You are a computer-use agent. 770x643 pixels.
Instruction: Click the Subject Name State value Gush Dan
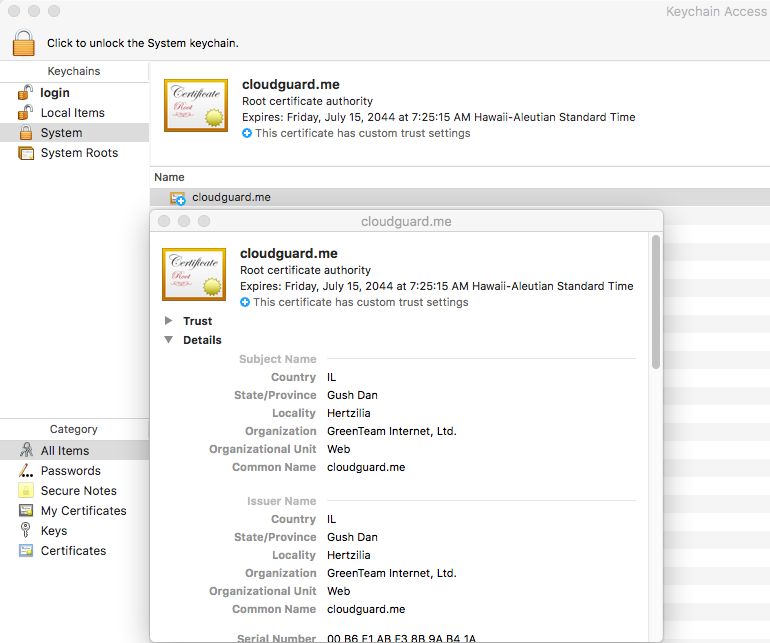pos(352,395)
